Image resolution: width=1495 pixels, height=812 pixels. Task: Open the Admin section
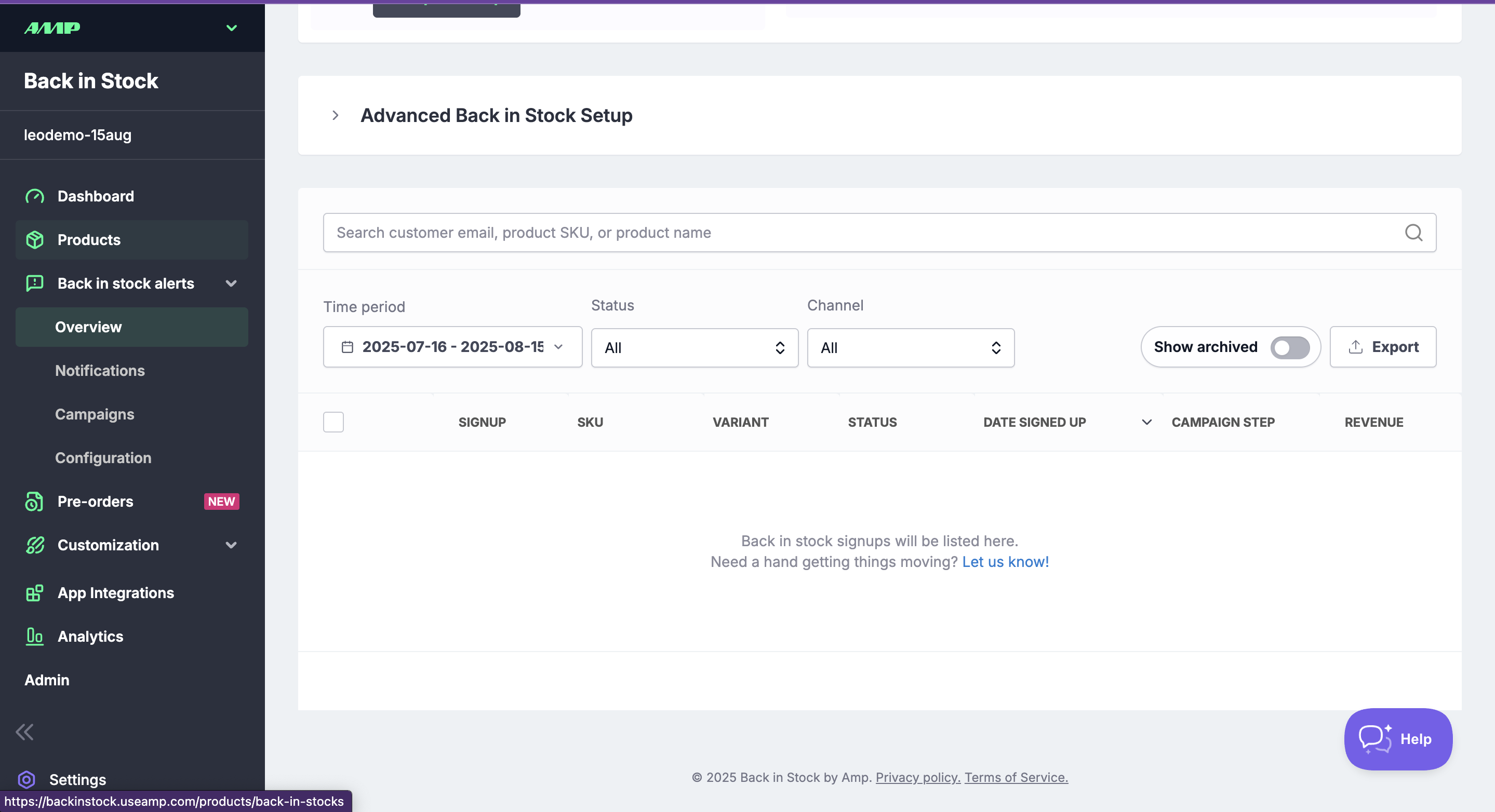pos(46,680)
